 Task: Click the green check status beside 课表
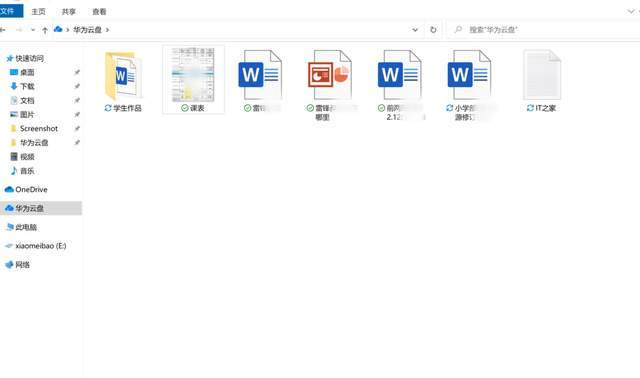185,108
